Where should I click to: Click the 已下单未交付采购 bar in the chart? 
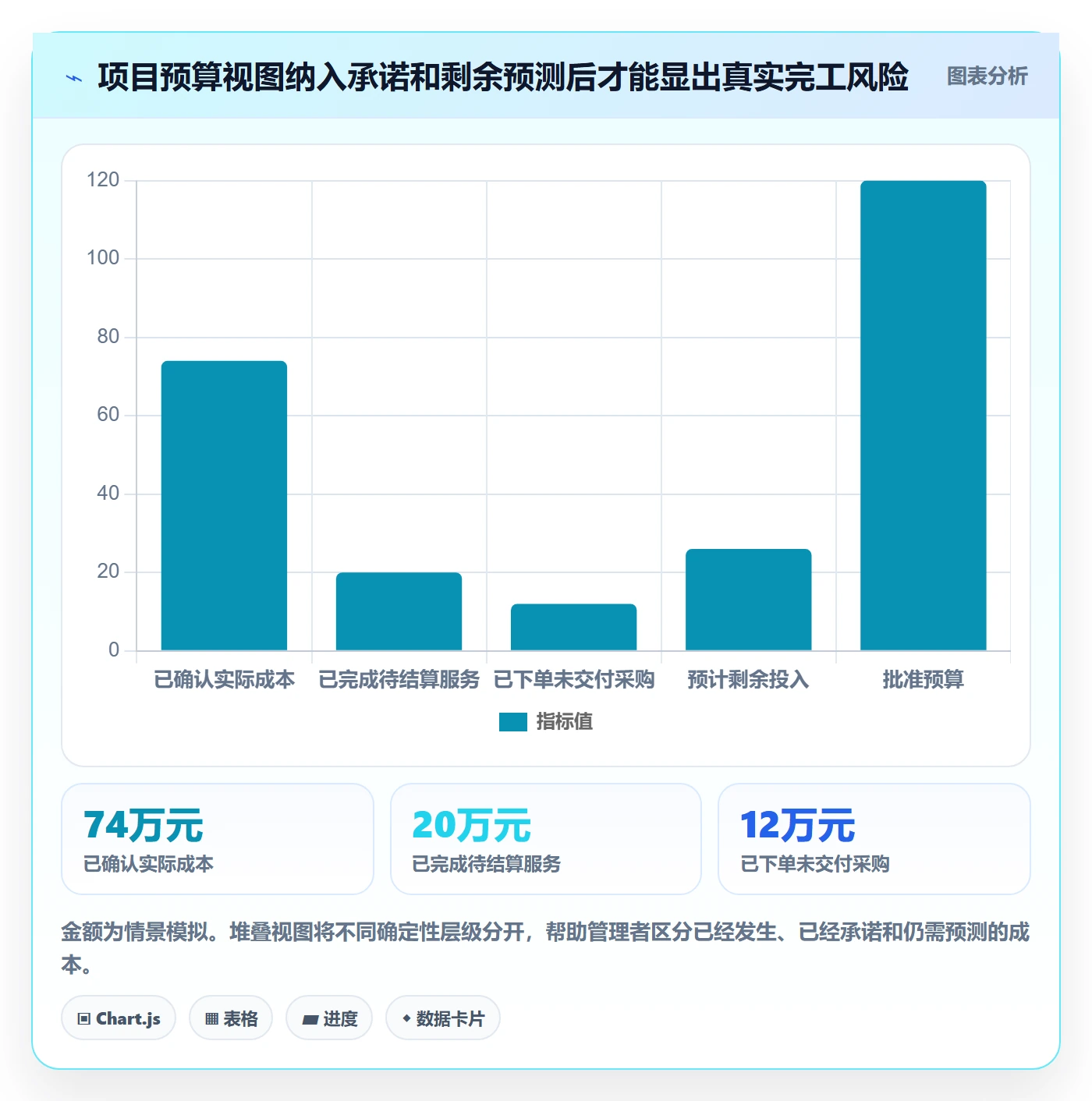click(x=574, y=627)
